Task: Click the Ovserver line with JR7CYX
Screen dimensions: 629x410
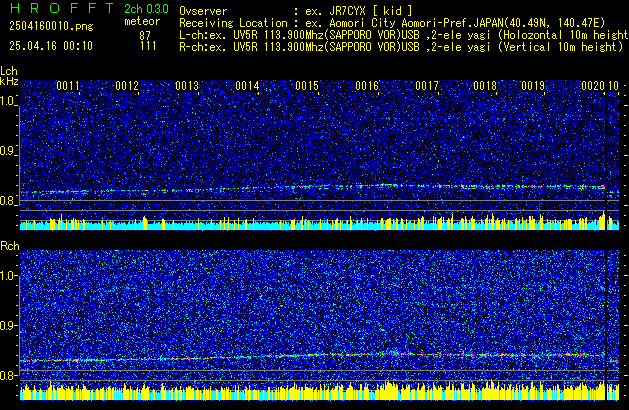Action: pyautogui.click(x=296, y=11)
